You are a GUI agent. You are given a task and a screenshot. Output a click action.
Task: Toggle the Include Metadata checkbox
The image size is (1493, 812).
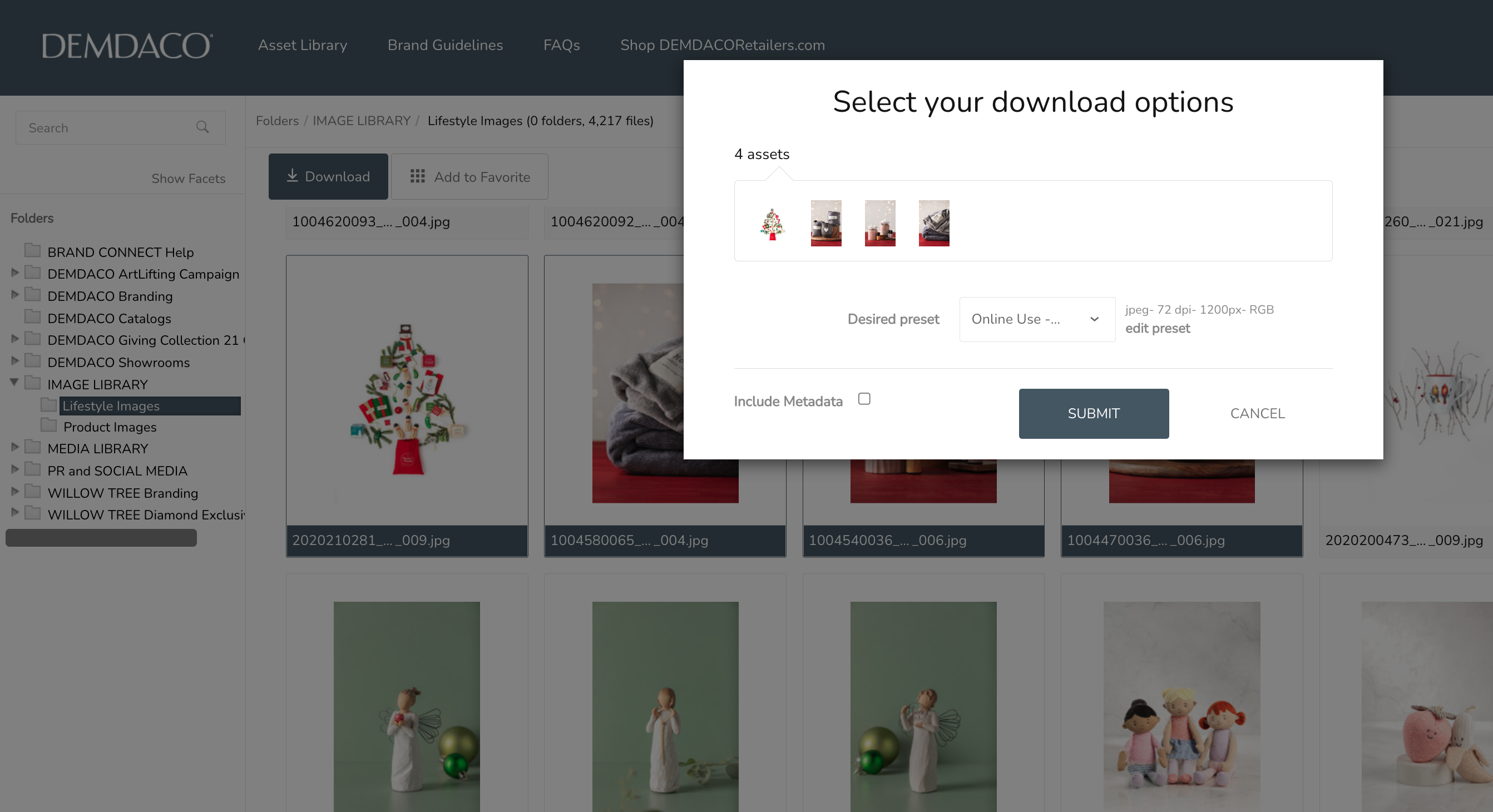[x=864, y=399]
